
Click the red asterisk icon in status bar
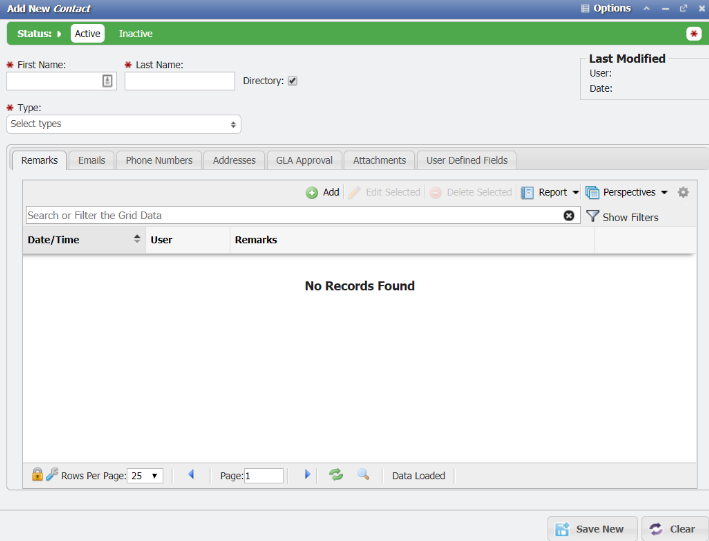click(693, 33)
